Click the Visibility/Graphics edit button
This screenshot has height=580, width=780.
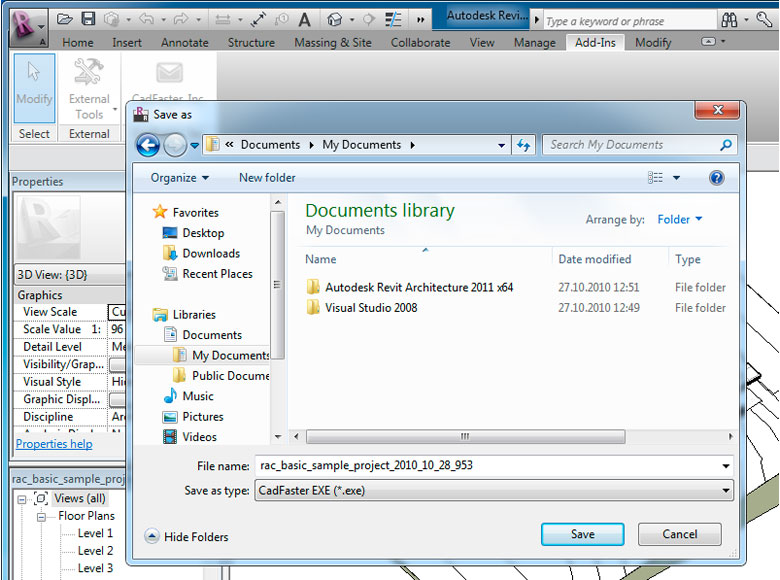(117, 365)
